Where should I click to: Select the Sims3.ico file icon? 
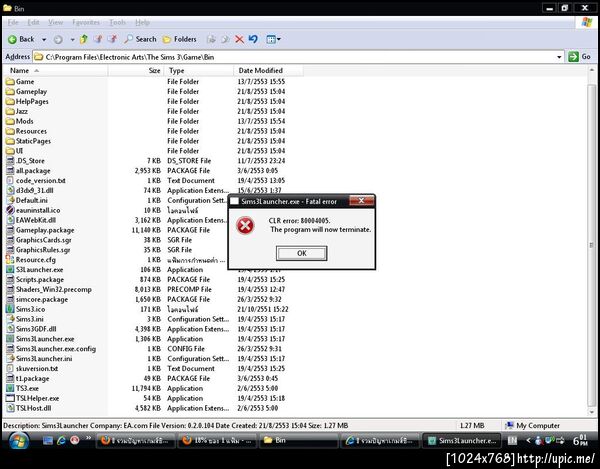click(10, 309)
